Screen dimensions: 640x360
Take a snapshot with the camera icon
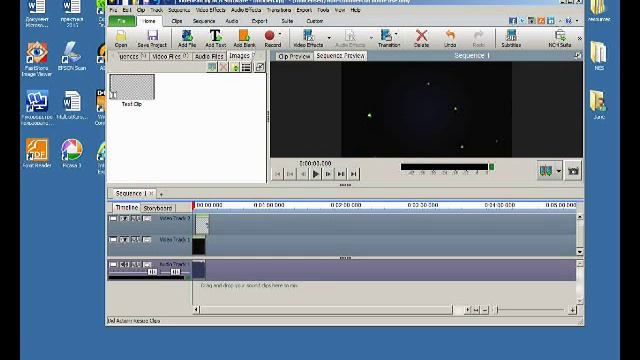point(573,171)
